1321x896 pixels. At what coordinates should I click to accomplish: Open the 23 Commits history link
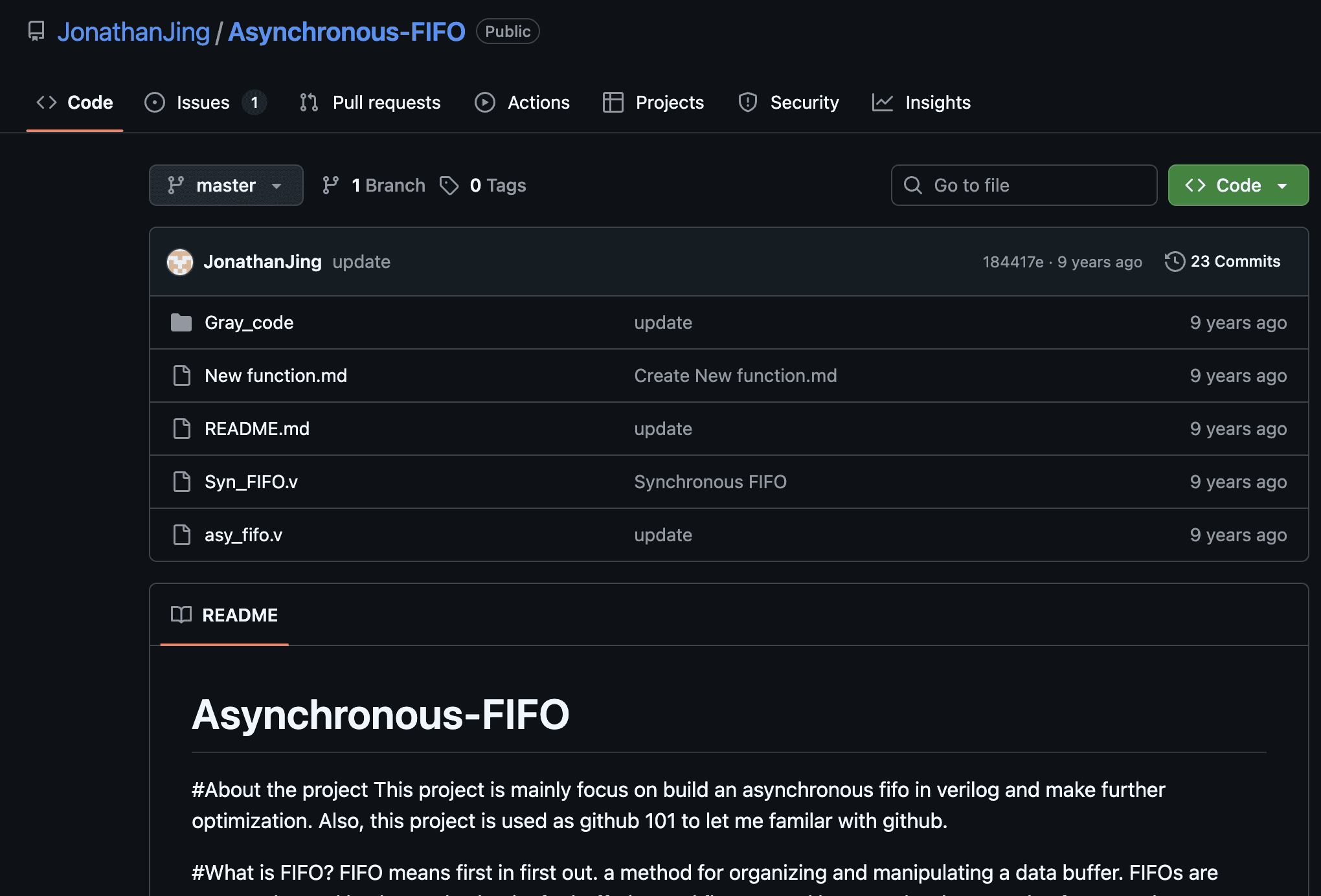tap(1234, 262)
